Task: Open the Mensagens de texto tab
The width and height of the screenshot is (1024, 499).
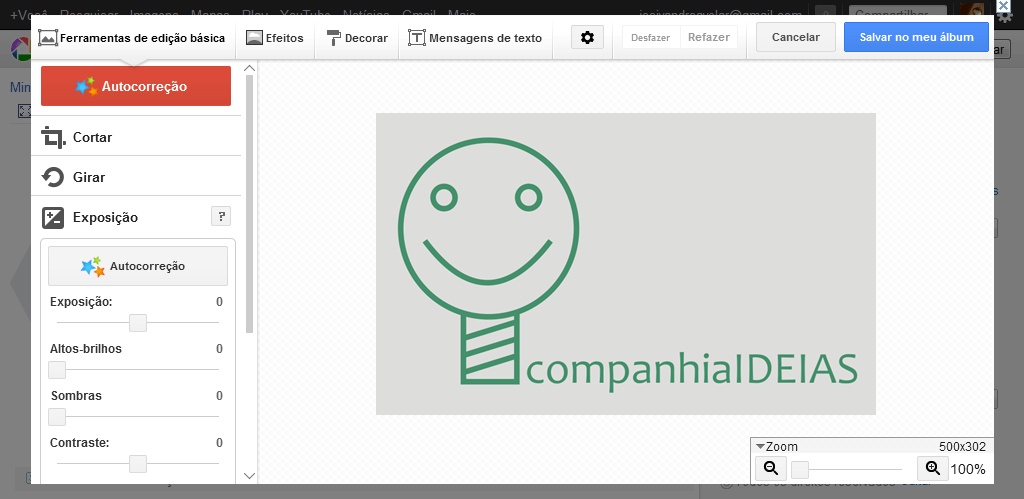Action: 475,38
